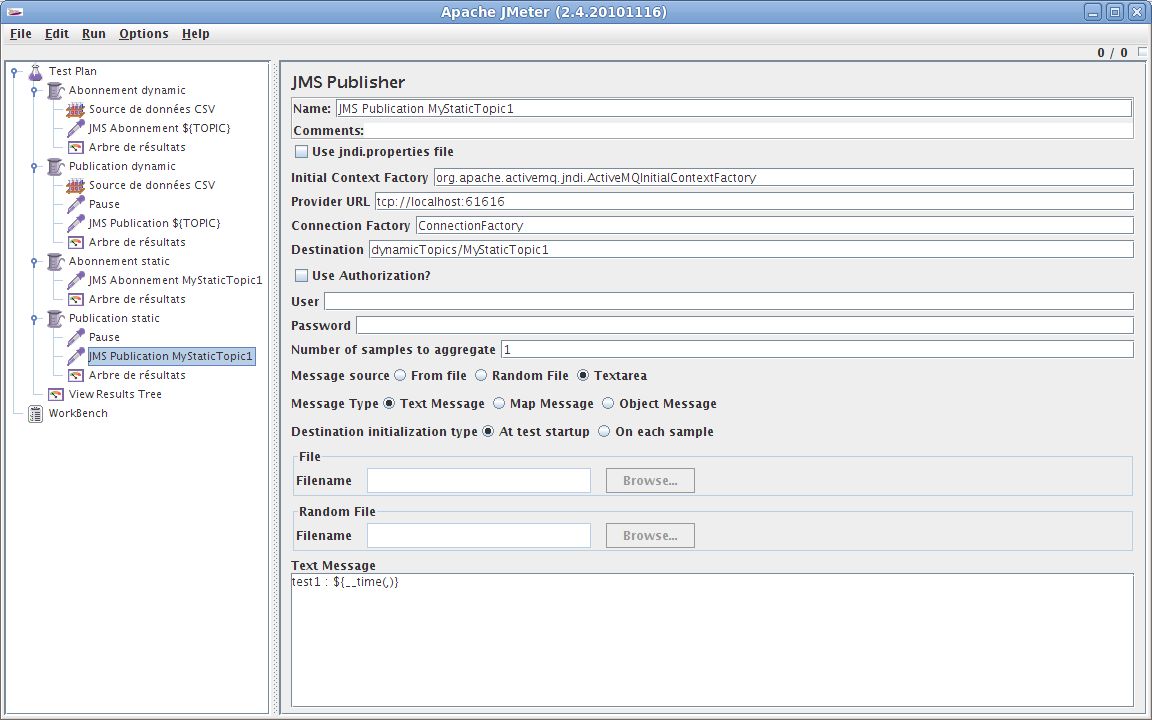Viewport: 1152px width, 720px height.
Task: Click the thread group icon of Abonnement dynamic
Action: 55,90
